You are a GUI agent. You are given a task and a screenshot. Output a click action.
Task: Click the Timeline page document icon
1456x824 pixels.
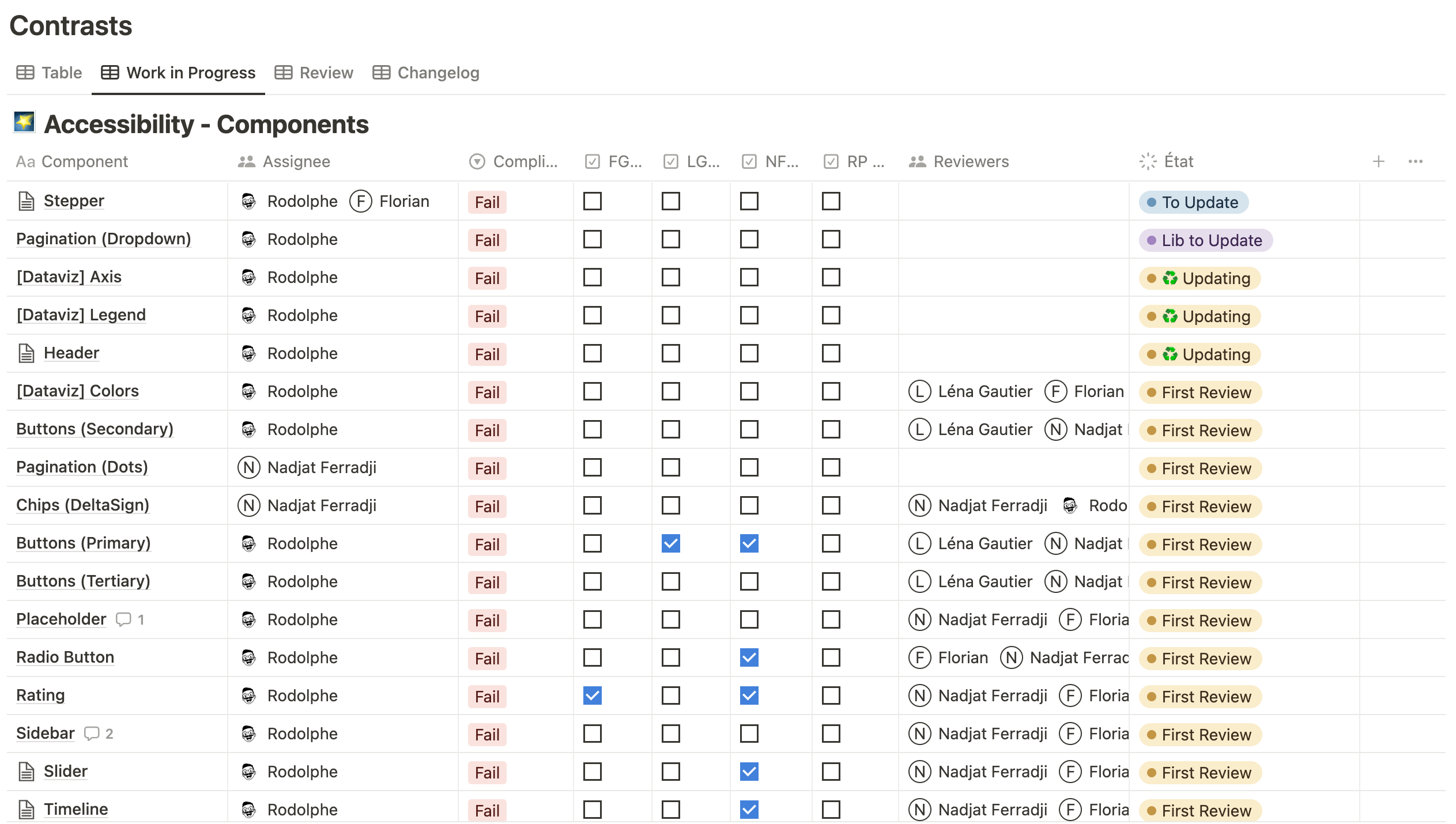coord(27,810)
